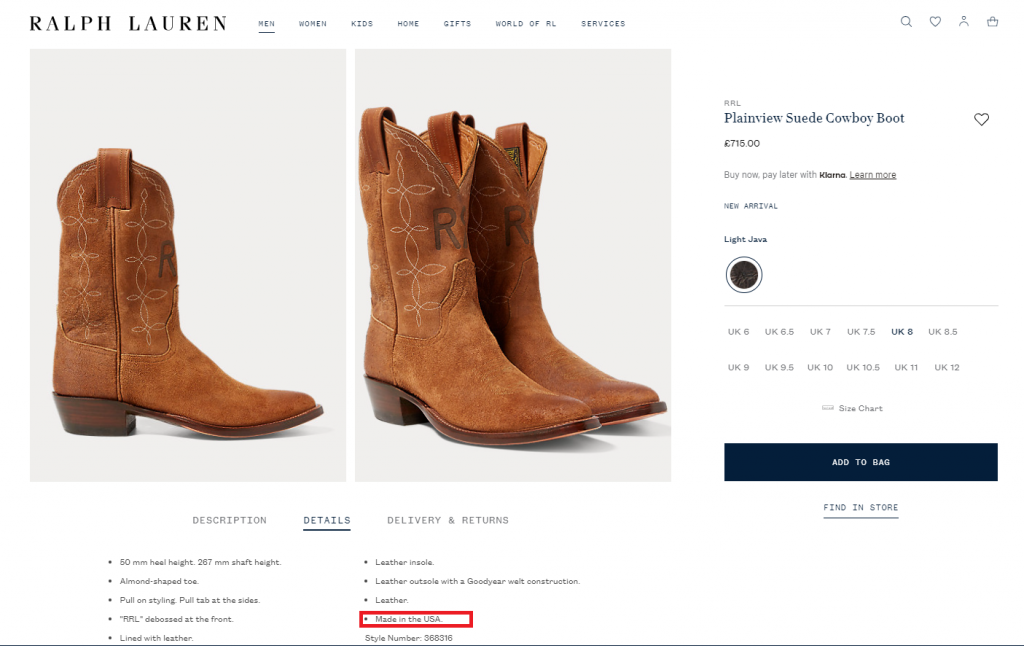Choose size UK 6

tap(738, 332)
